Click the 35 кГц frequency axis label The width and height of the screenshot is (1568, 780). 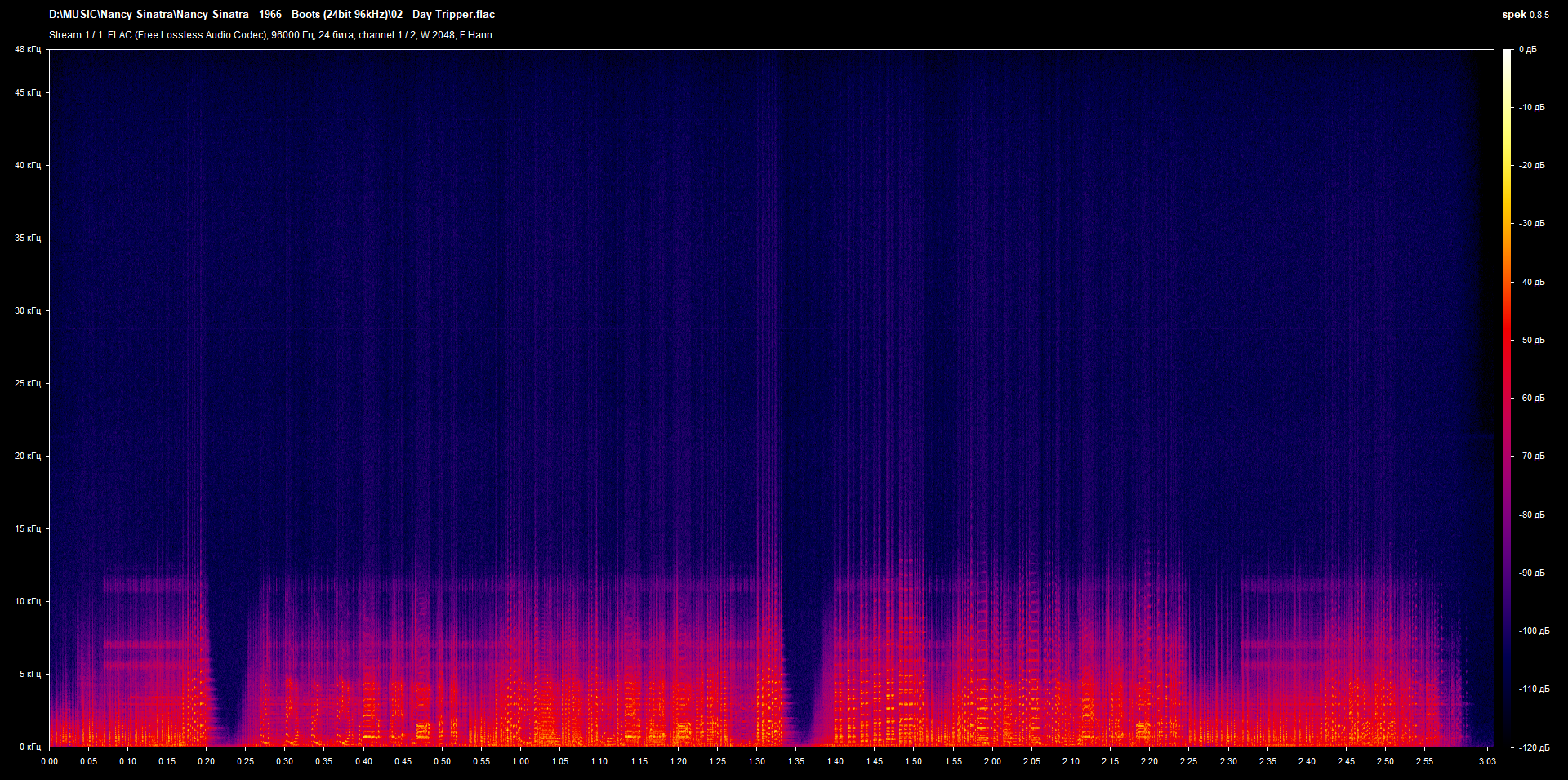click(x=27, y=238)
